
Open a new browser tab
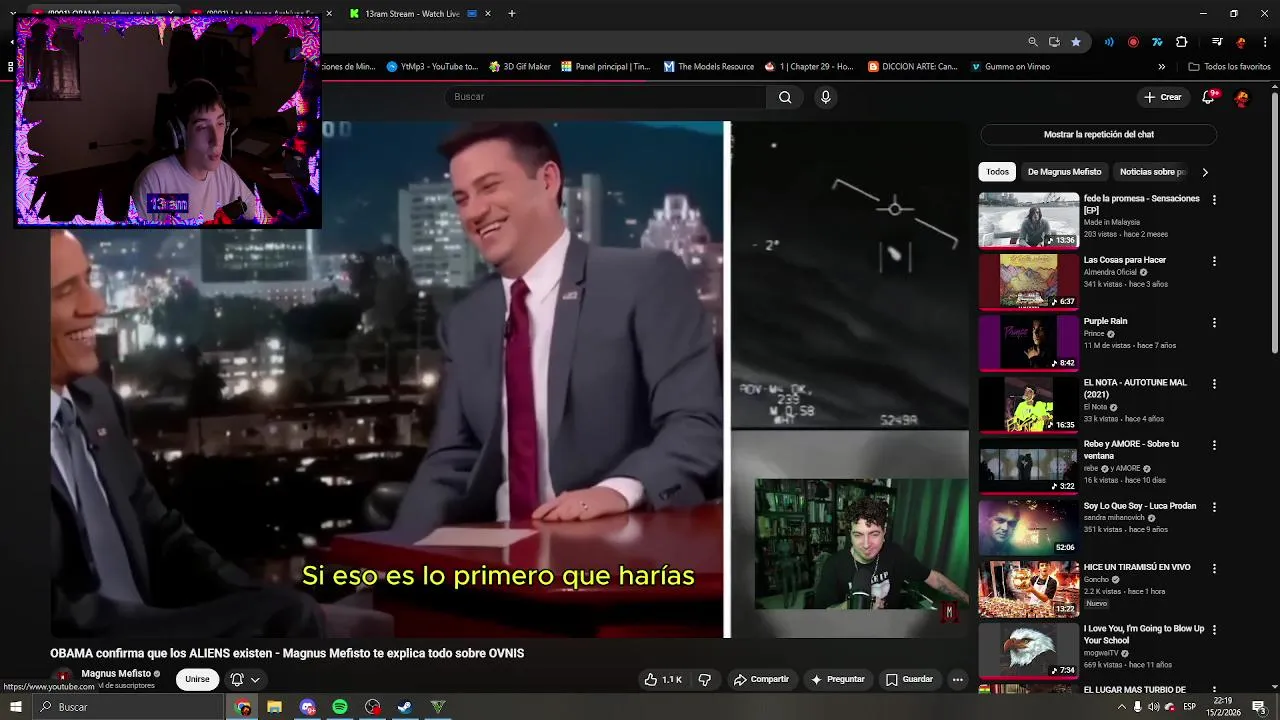(511, 14)
